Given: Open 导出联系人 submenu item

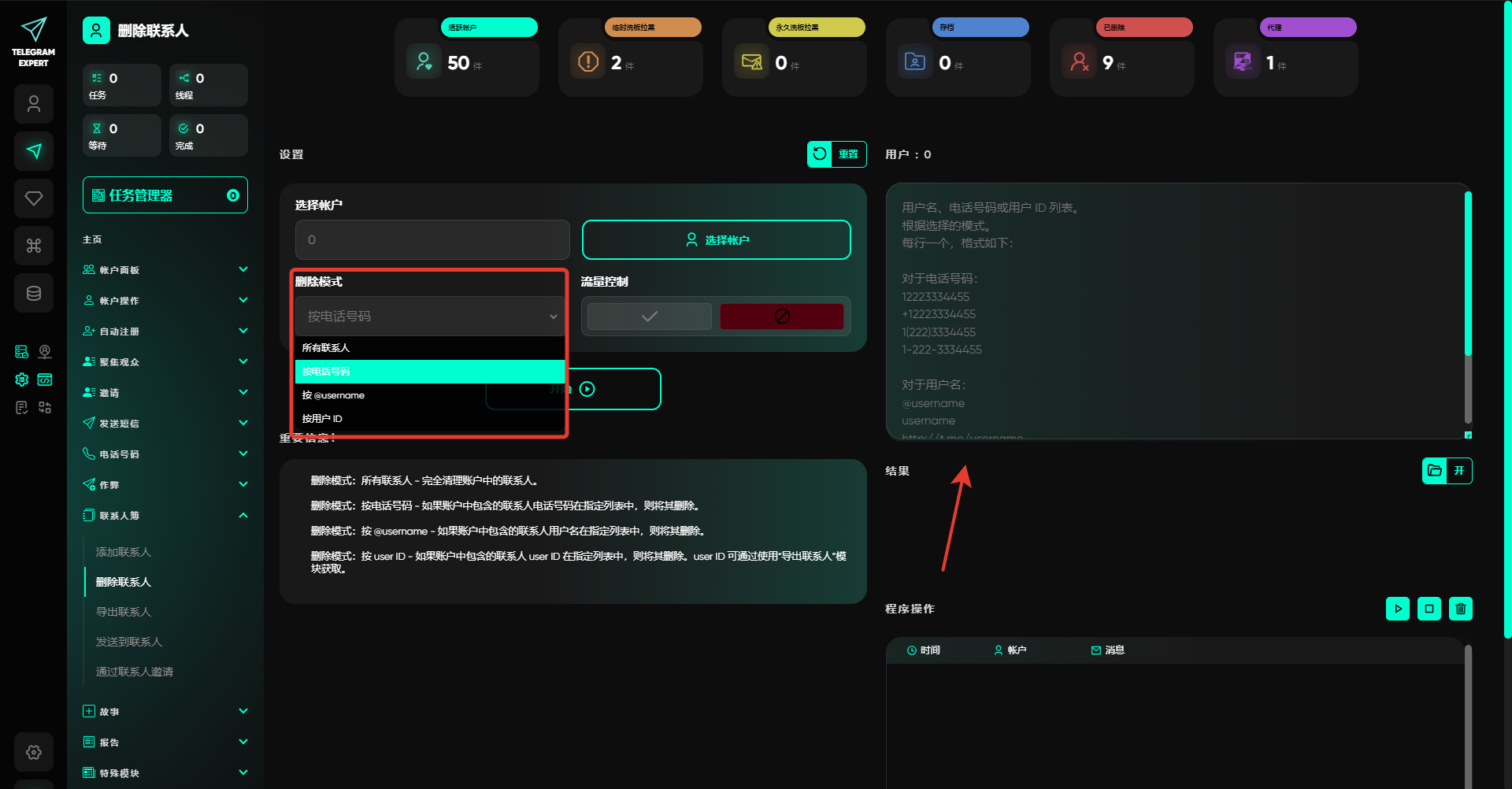Looking at the screenshot, I should tap(124, 612).
